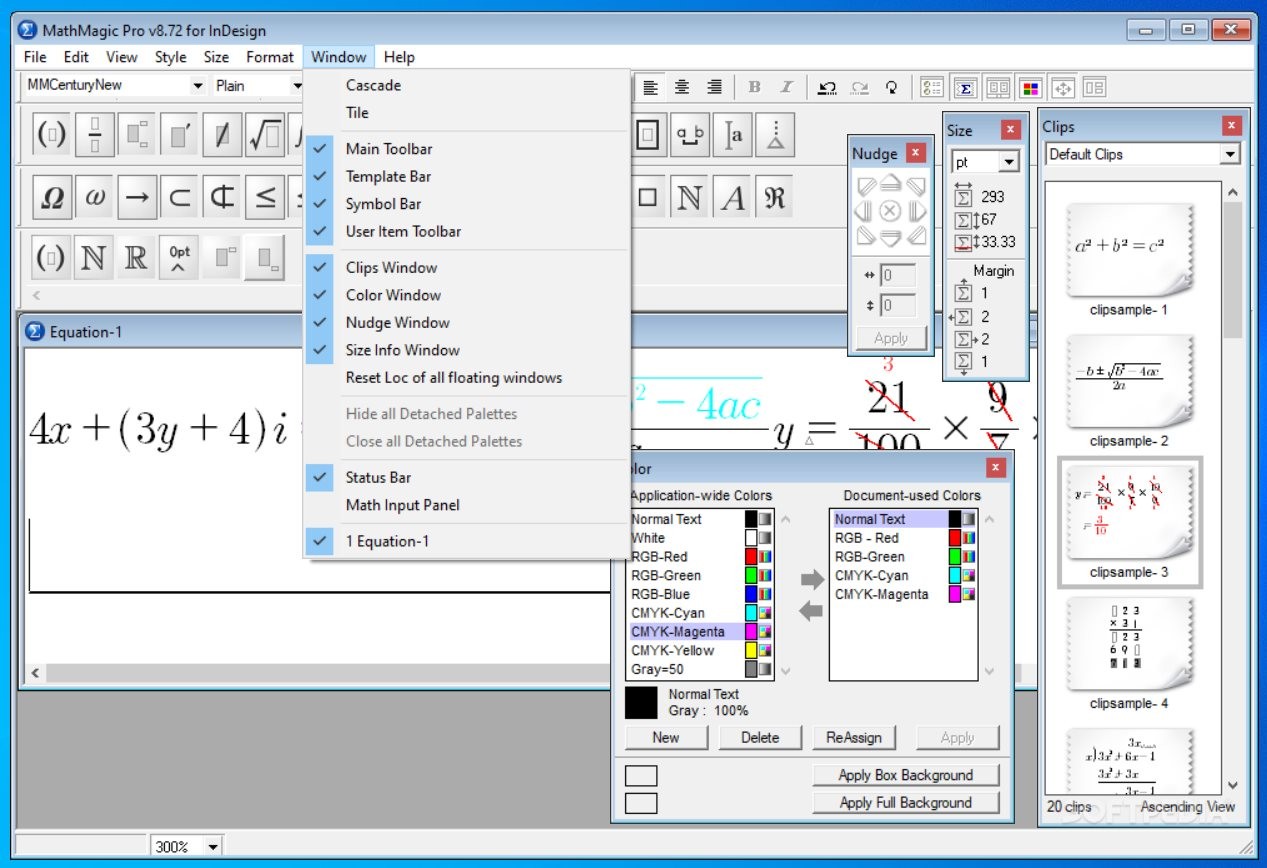
Task: Open the lowercase omega Greek symbol palette
Action: [95, 198]
